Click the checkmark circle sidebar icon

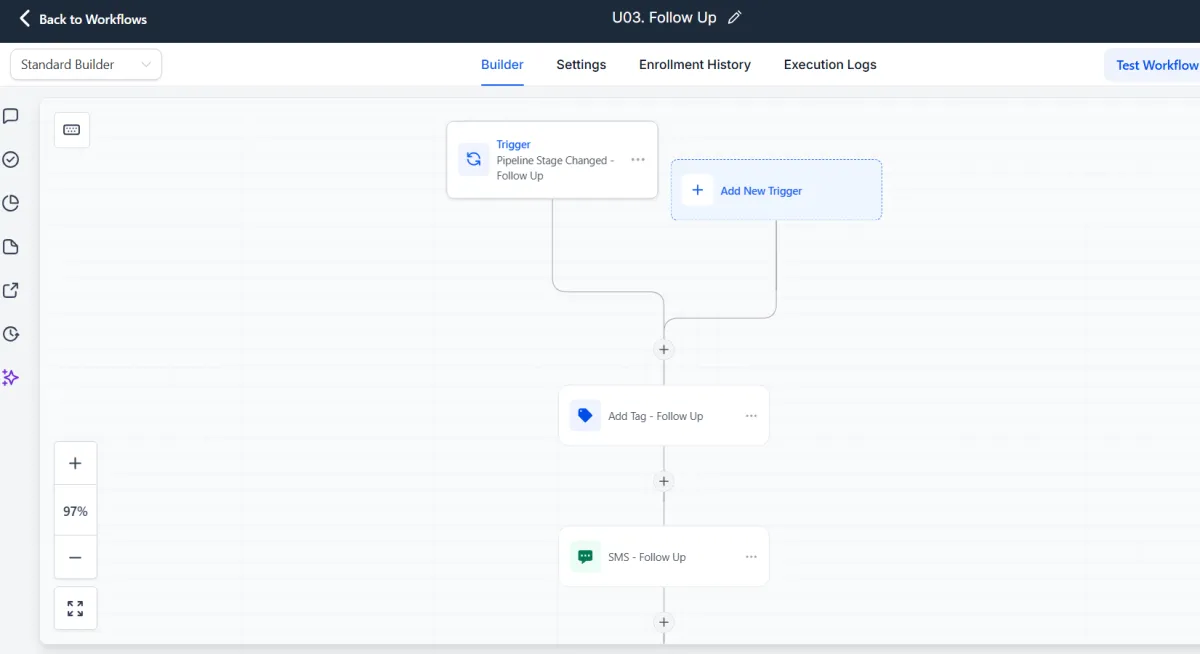[11, 160]
